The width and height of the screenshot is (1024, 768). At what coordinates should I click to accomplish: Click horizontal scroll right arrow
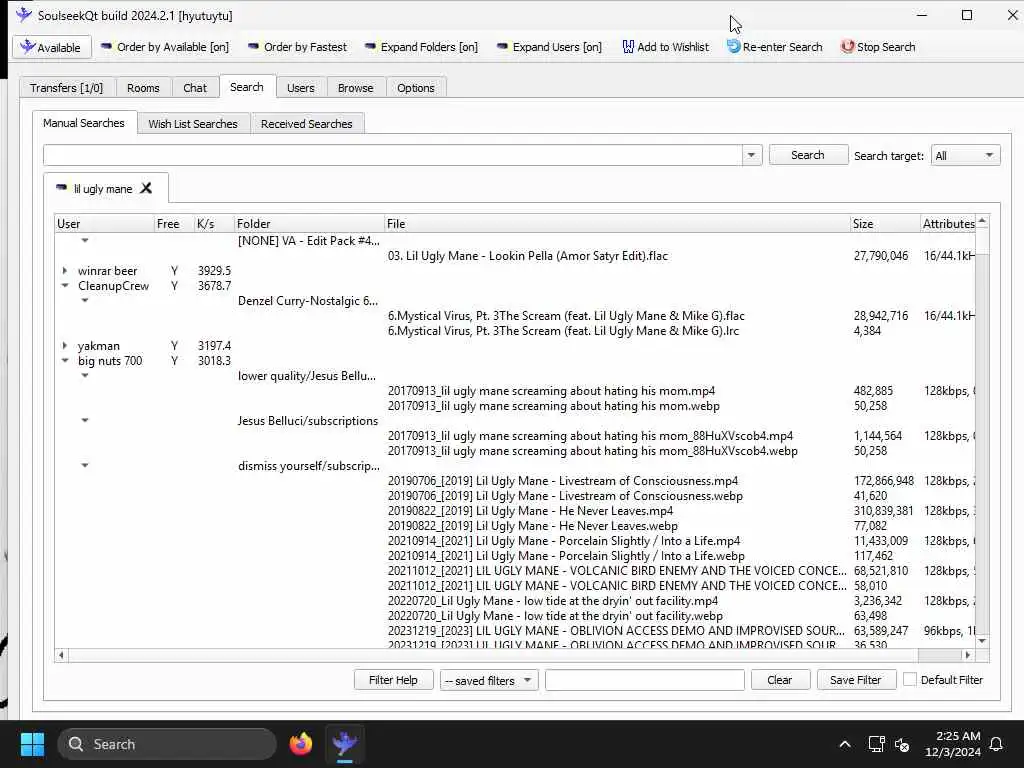tap(967, 655)
